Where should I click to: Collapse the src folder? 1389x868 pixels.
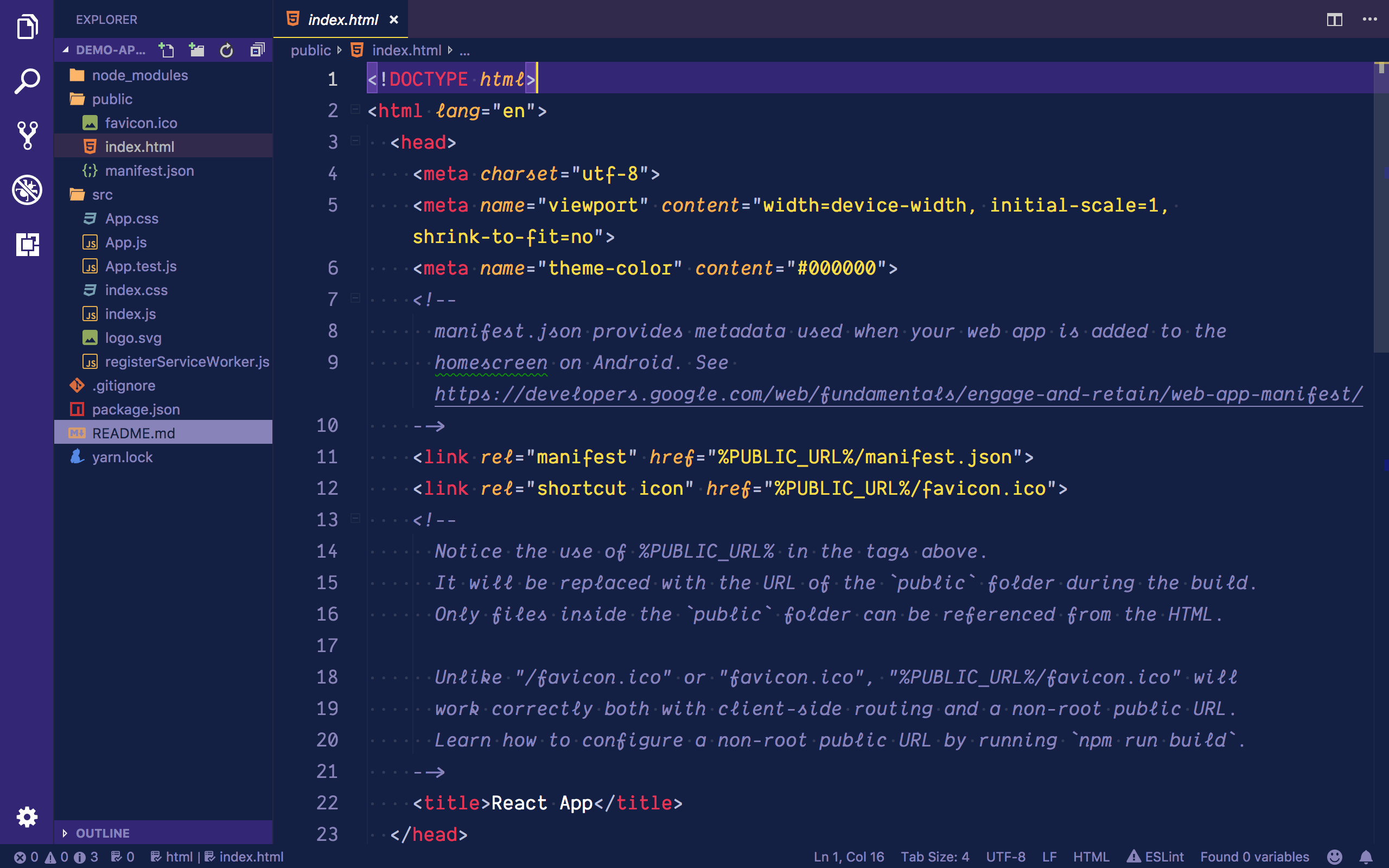pyautogui.click(x=102, y=195)
